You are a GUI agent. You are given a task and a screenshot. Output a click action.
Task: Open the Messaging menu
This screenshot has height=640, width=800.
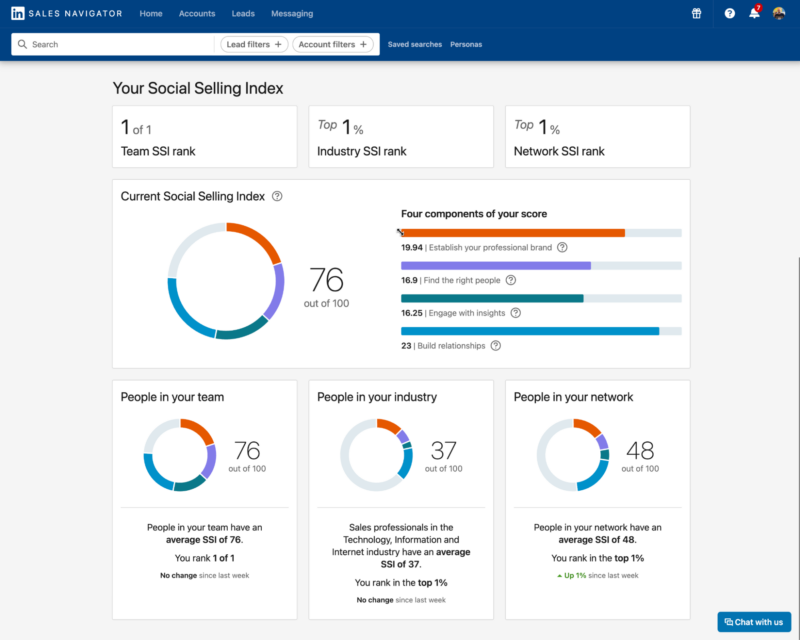(x=292, y=14)
